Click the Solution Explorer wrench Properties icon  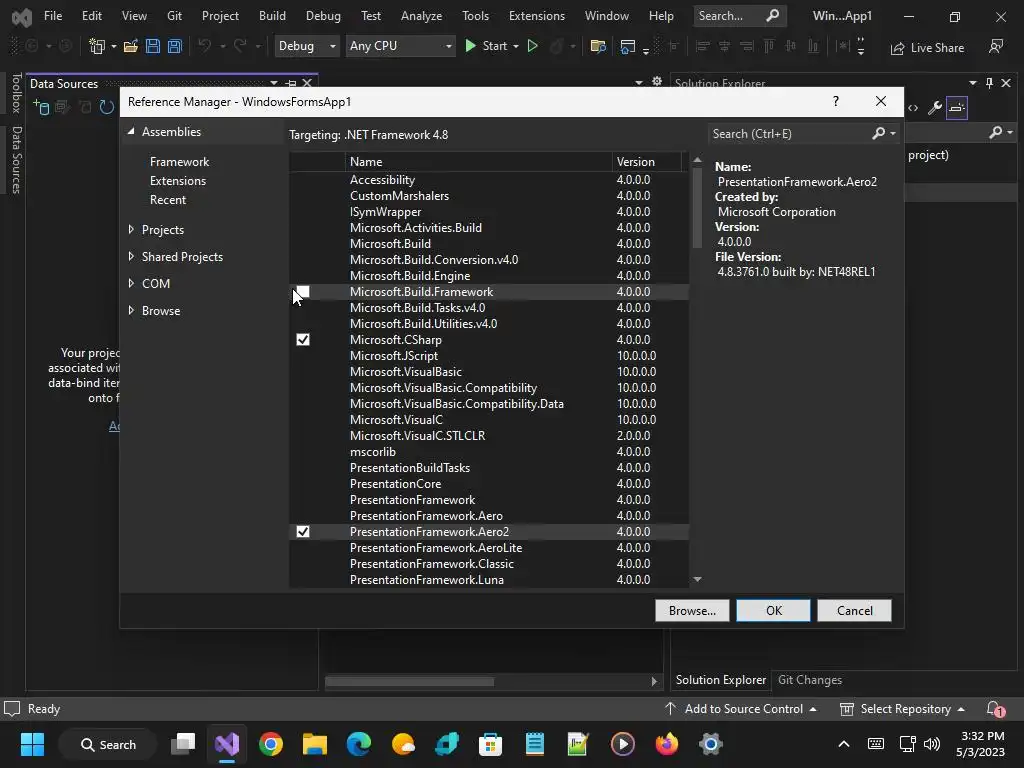[935, 108]
